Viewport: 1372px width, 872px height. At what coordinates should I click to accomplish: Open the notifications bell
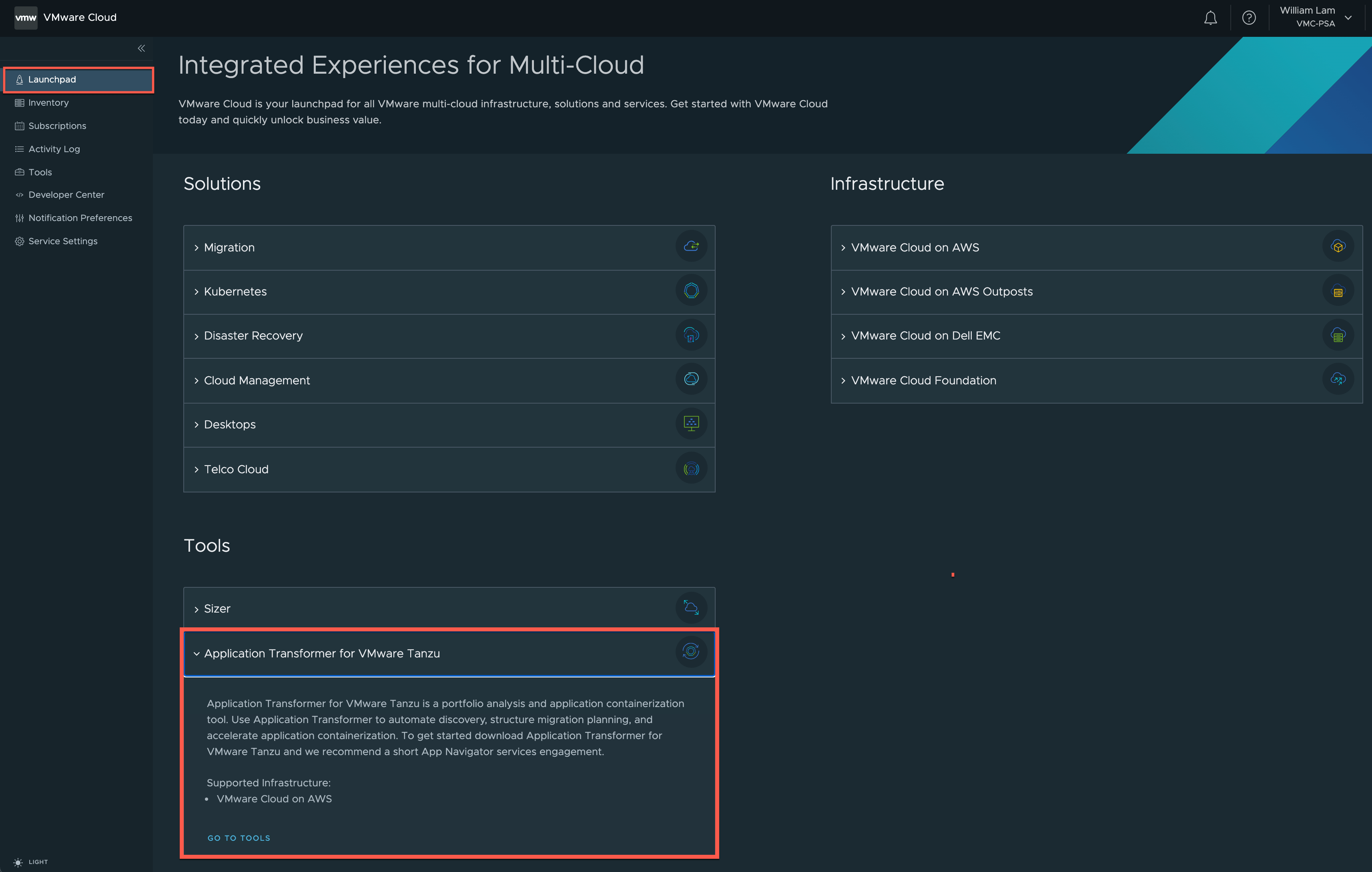1210,18
